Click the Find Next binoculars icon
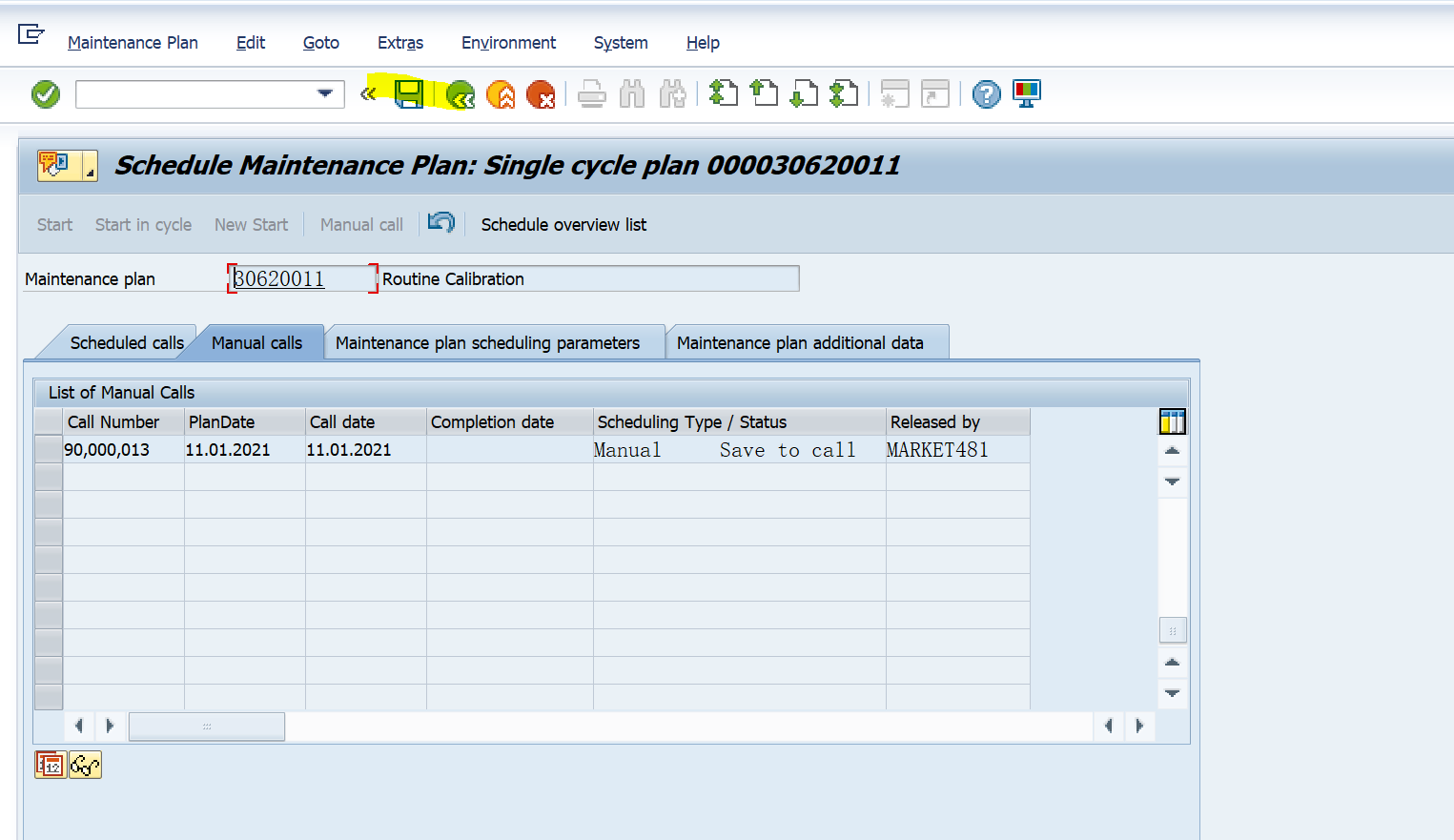The image size is (1454, 840). [x=672, y=94]
